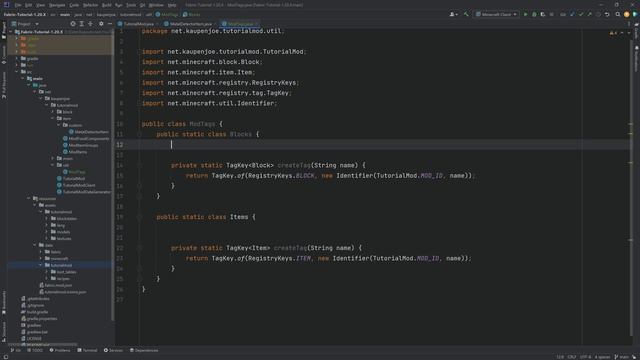
Task: Open Search Everywhere with the magnifier icon
Action: pos(618,14)
